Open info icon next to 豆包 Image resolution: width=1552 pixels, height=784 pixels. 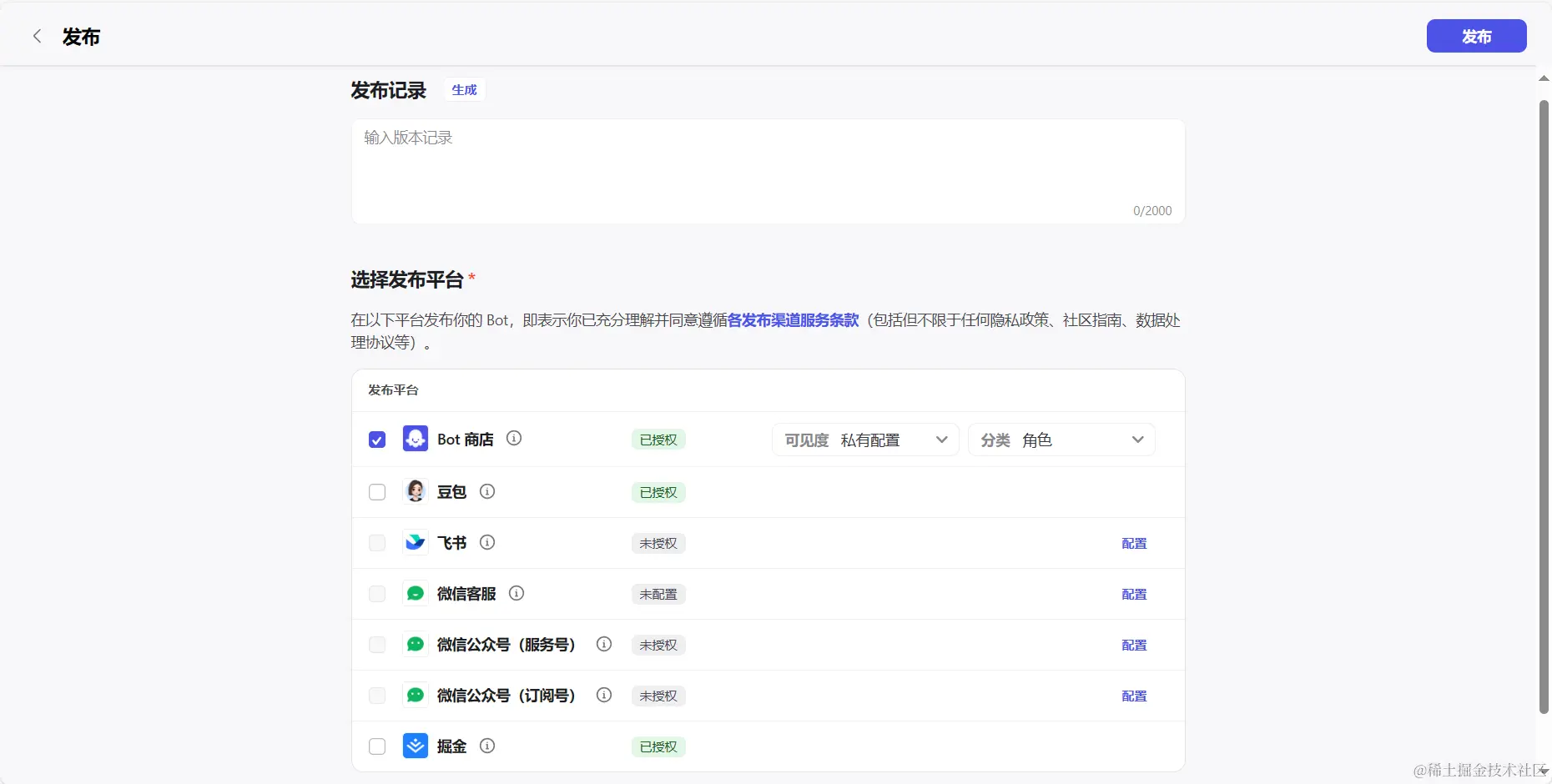tap(487, 491)
